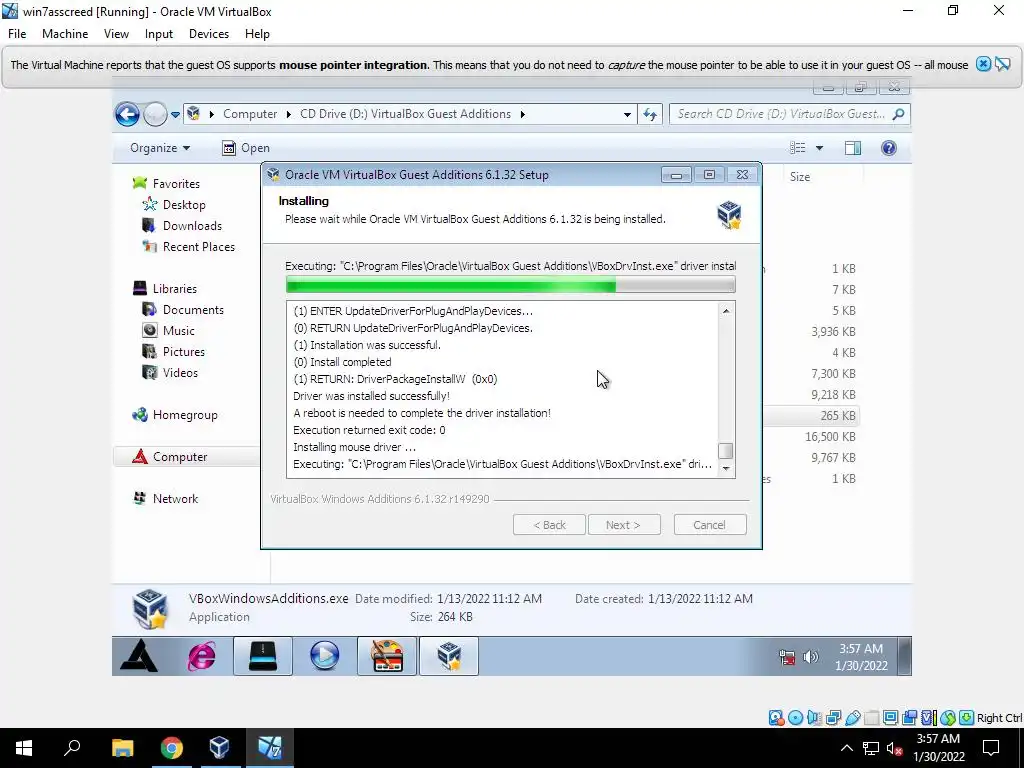1024x768 pixels.
Task: Click the 16,500 KB file size row
Action: [x=830, y=436]
